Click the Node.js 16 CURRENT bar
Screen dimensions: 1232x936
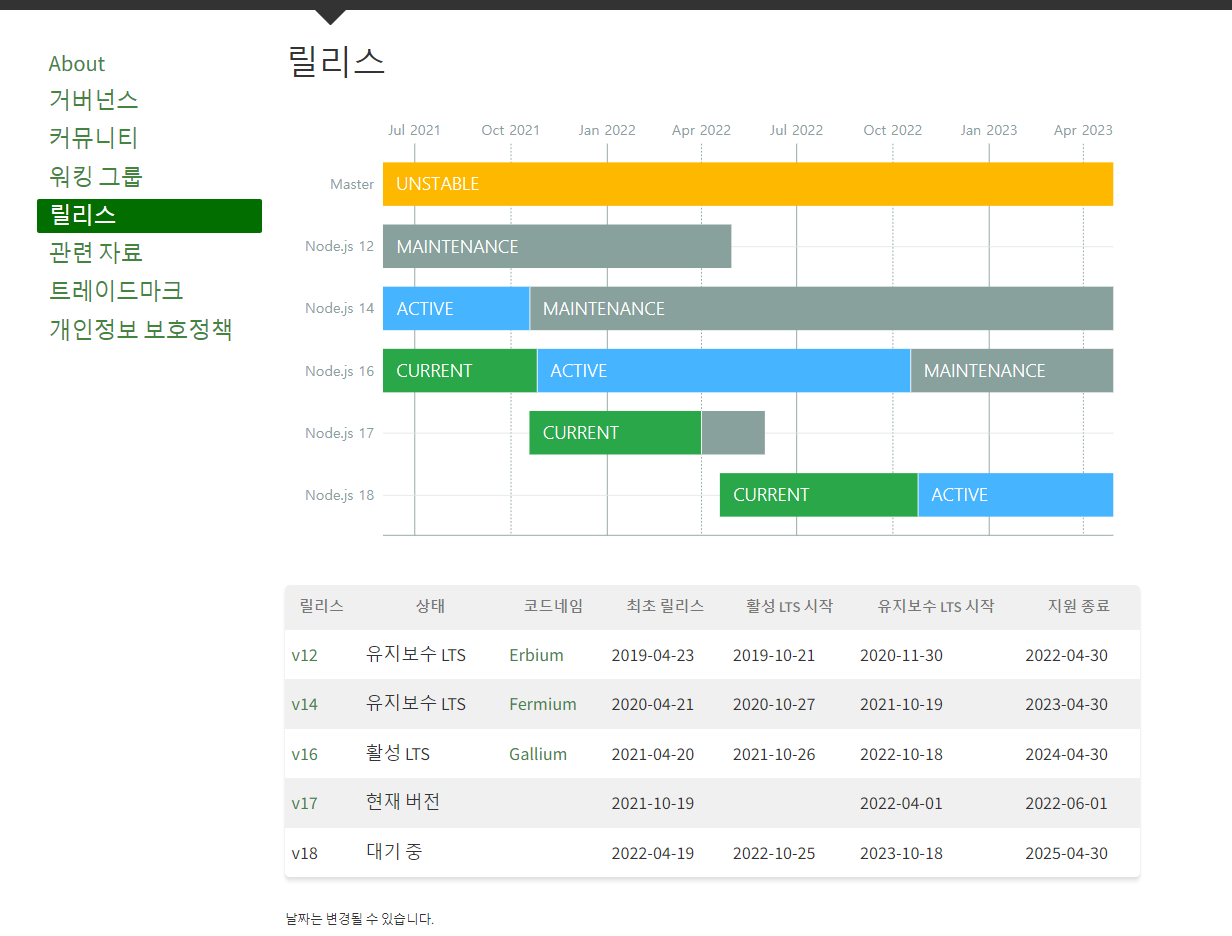tap(460, 370)
